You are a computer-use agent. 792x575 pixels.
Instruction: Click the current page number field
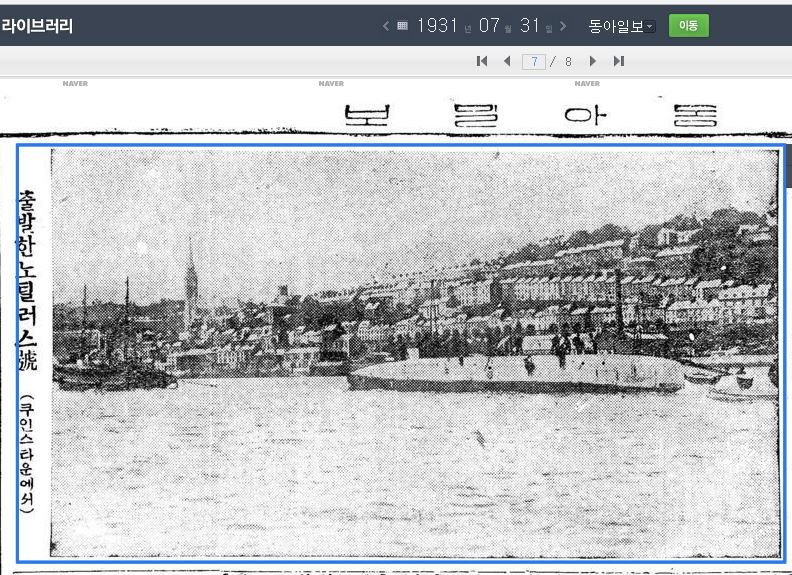535,62
